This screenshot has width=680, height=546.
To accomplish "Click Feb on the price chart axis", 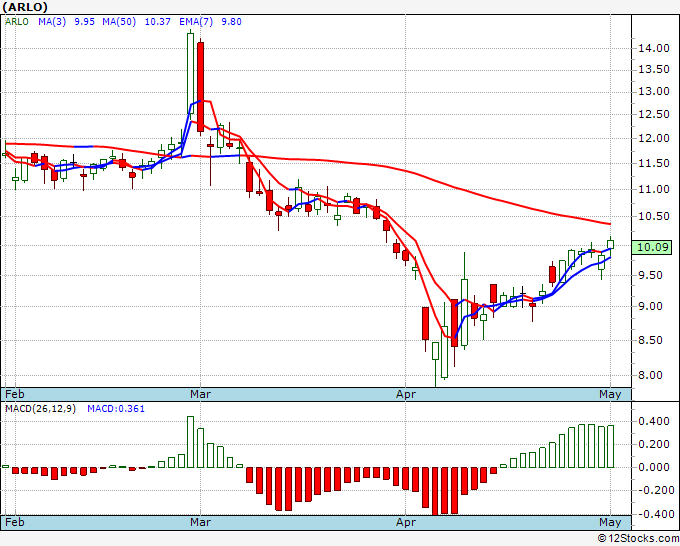I will click(14, 394).
